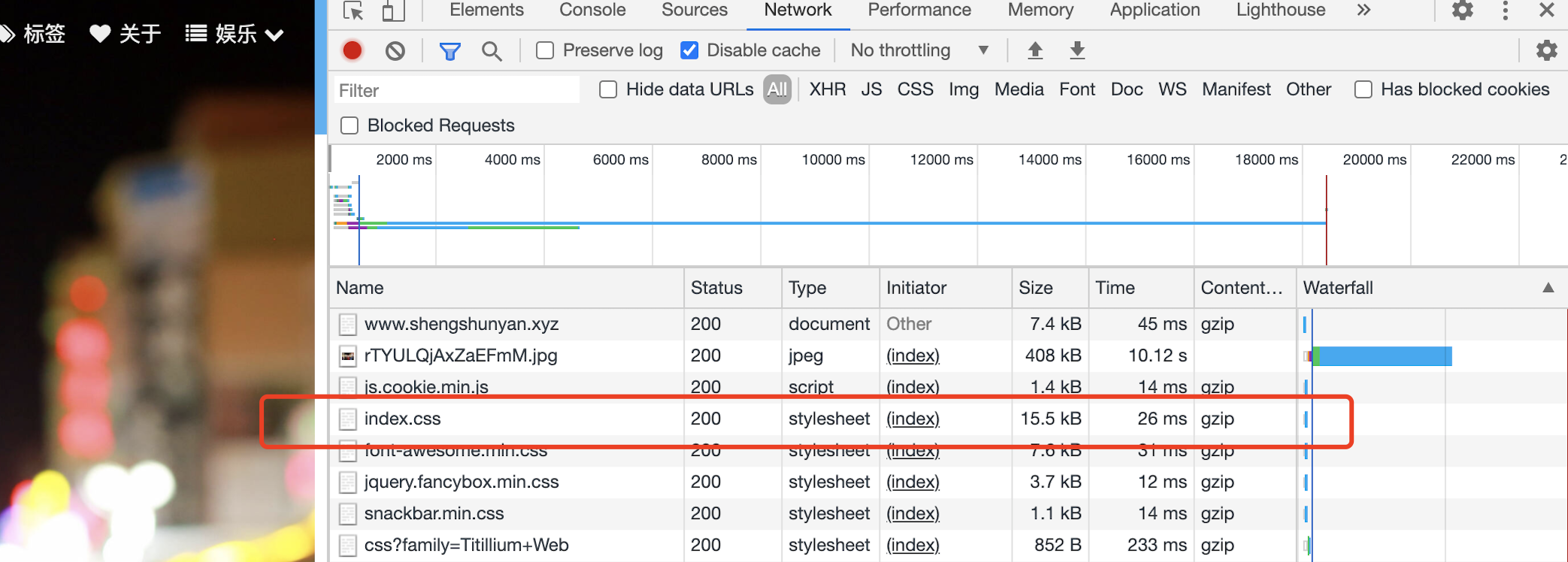Viewport: 1568px width, 562px height.
Task: Toggle the filter funnel icon
Action: (x=450, y=50)
